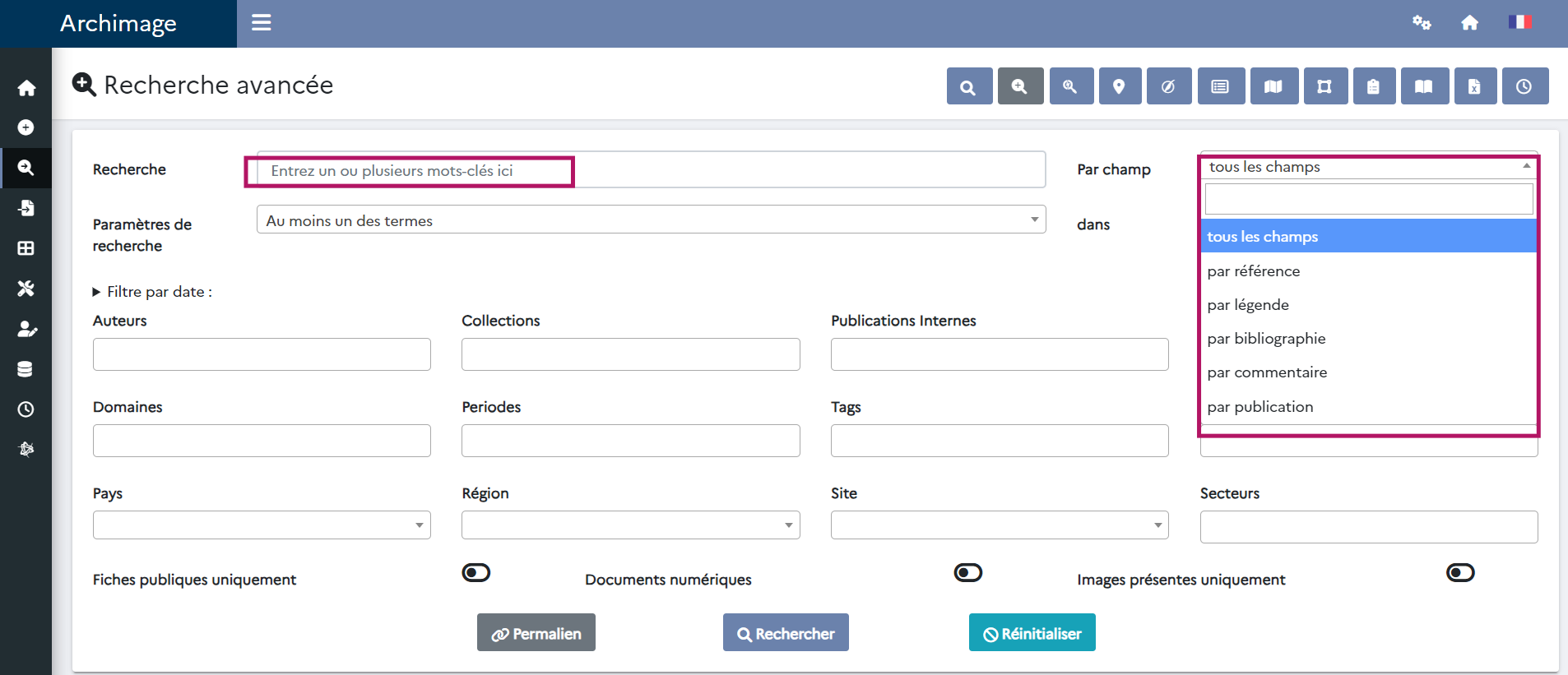Click the Collections input field
1568x675 pixels.
[x=631, y=354]
